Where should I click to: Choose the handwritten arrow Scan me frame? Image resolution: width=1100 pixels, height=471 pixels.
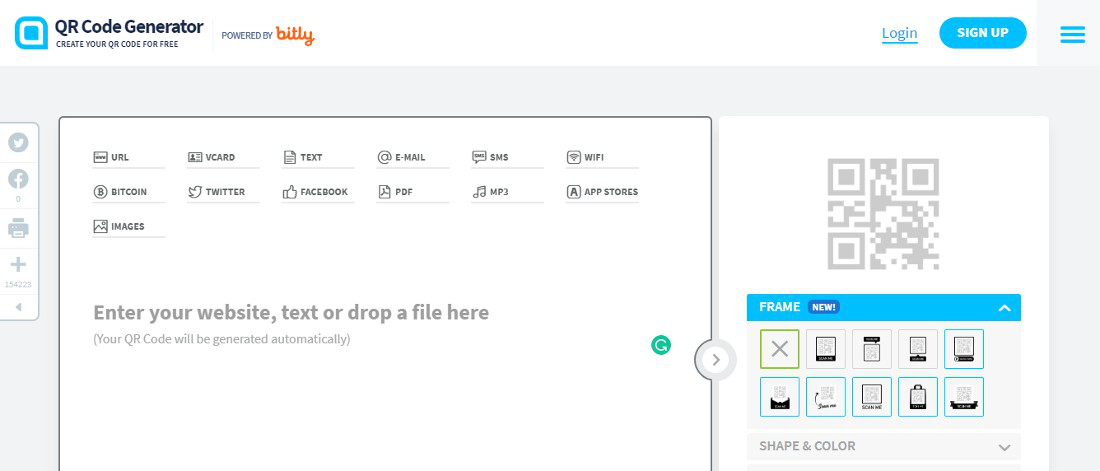[826, 397]
